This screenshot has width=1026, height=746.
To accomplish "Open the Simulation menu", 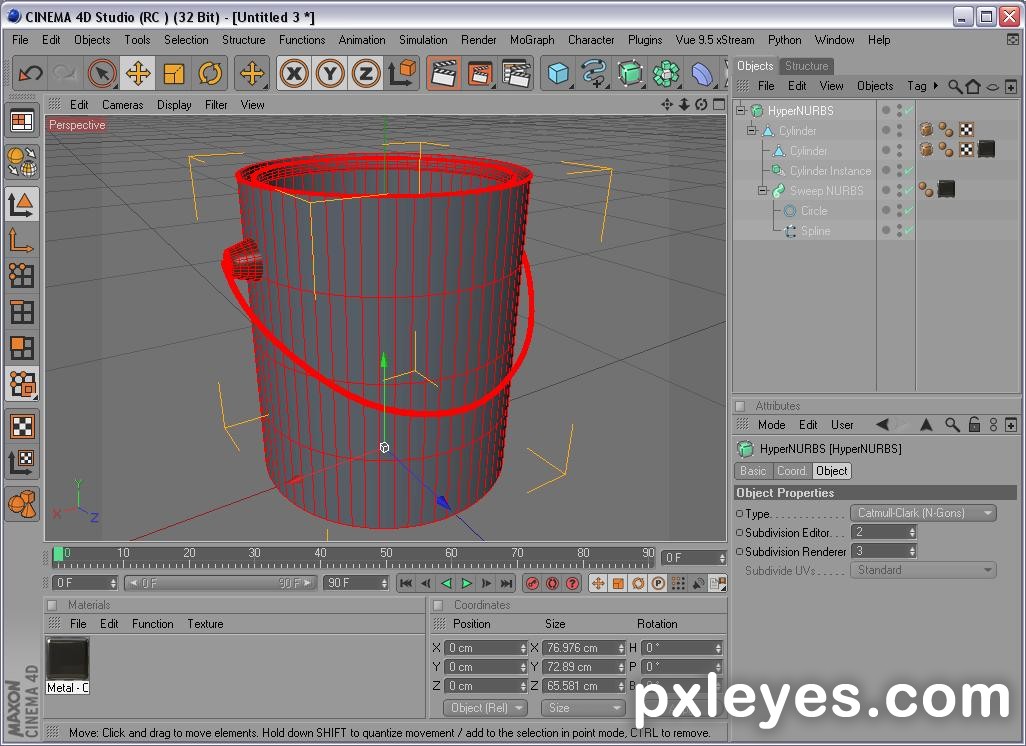I will pyautogui.click(x=423, y=40).
